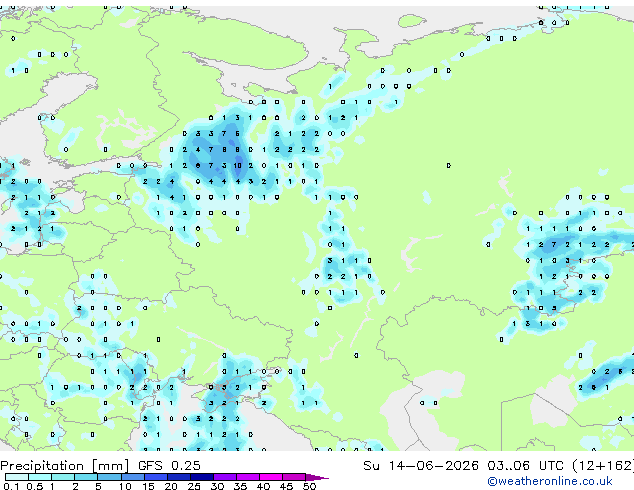
Task: Select the 10–15 mm legend swatch
Action: pos(132,477)
